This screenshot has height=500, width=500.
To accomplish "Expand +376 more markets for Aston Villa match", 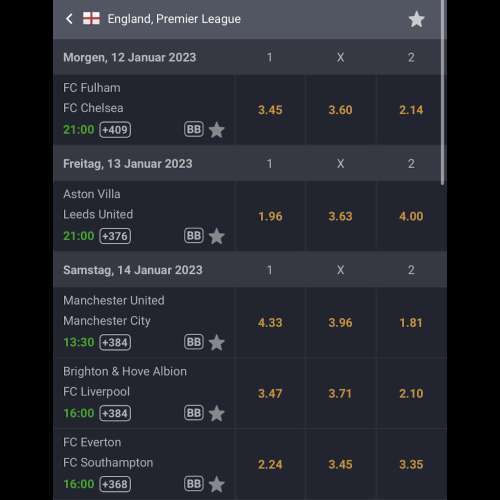I will pyautogui.click(x=115, y=236).
